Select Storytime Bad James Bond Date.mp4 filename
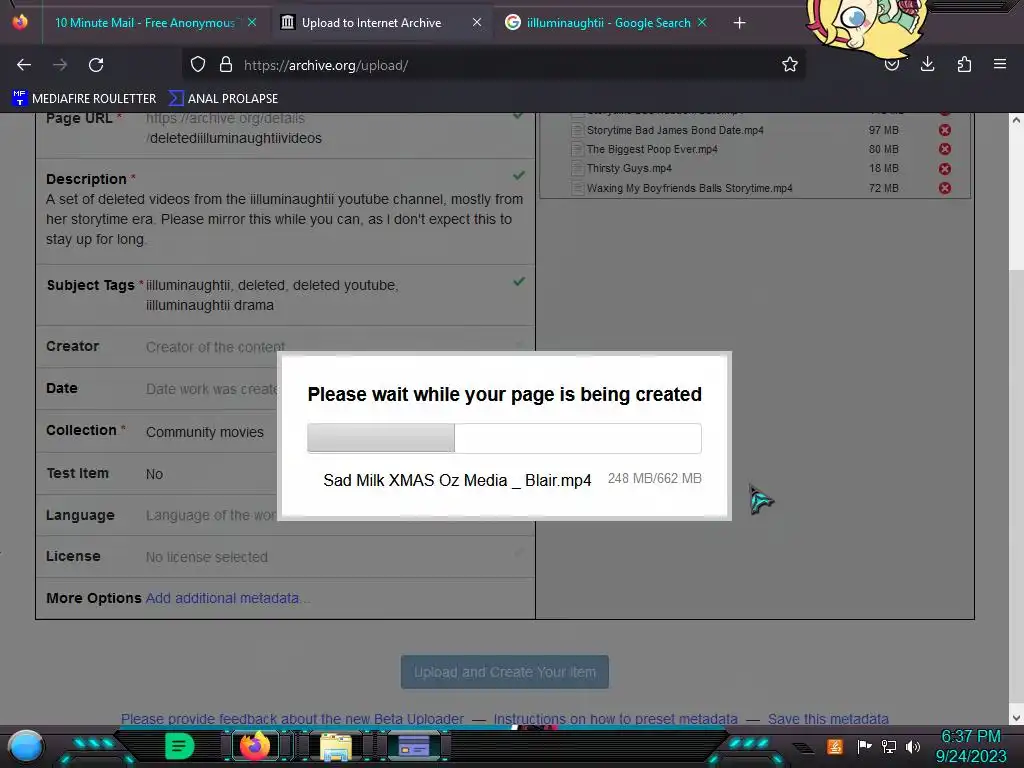 coord(675,130)
